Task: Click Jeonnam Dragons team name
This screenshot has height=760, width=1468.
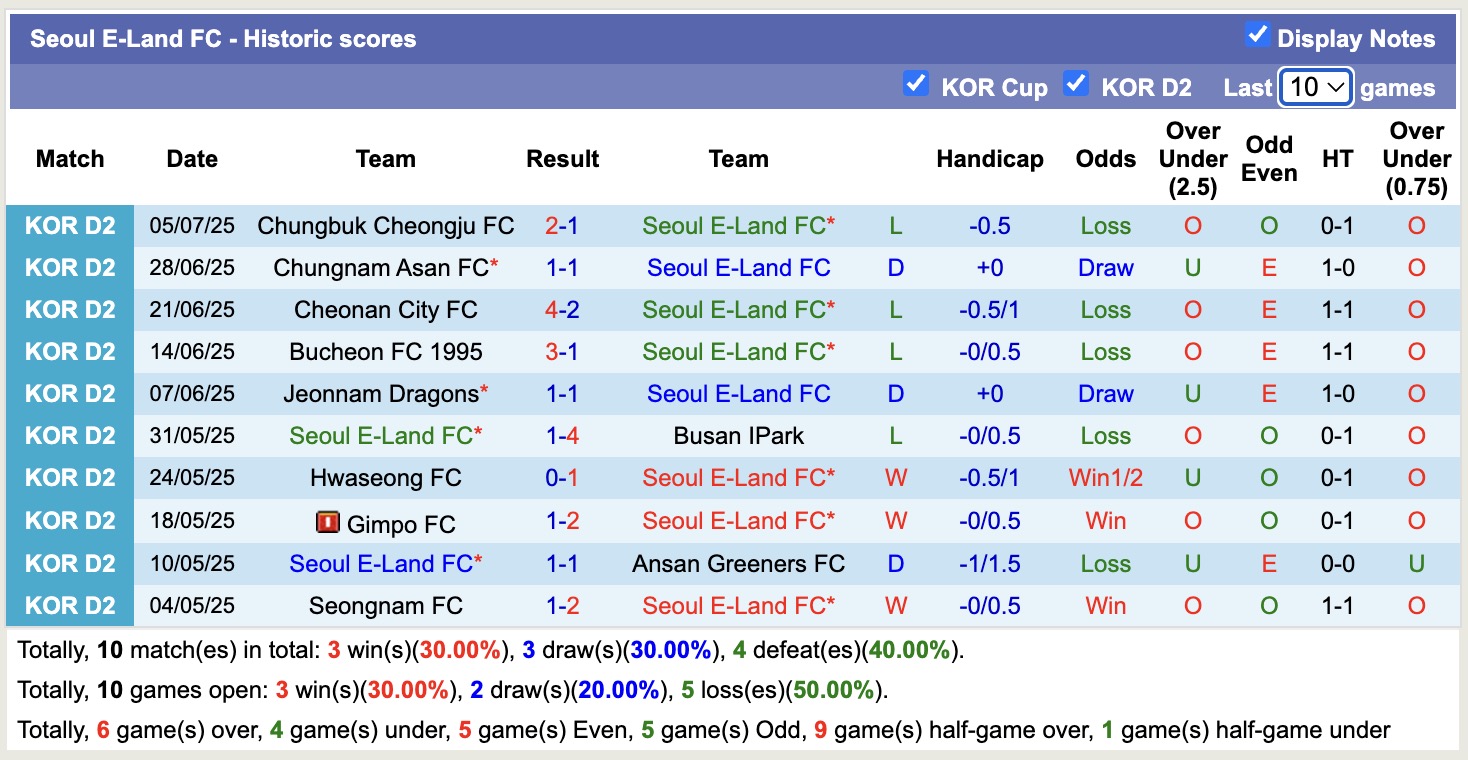Action: (380, 393)
